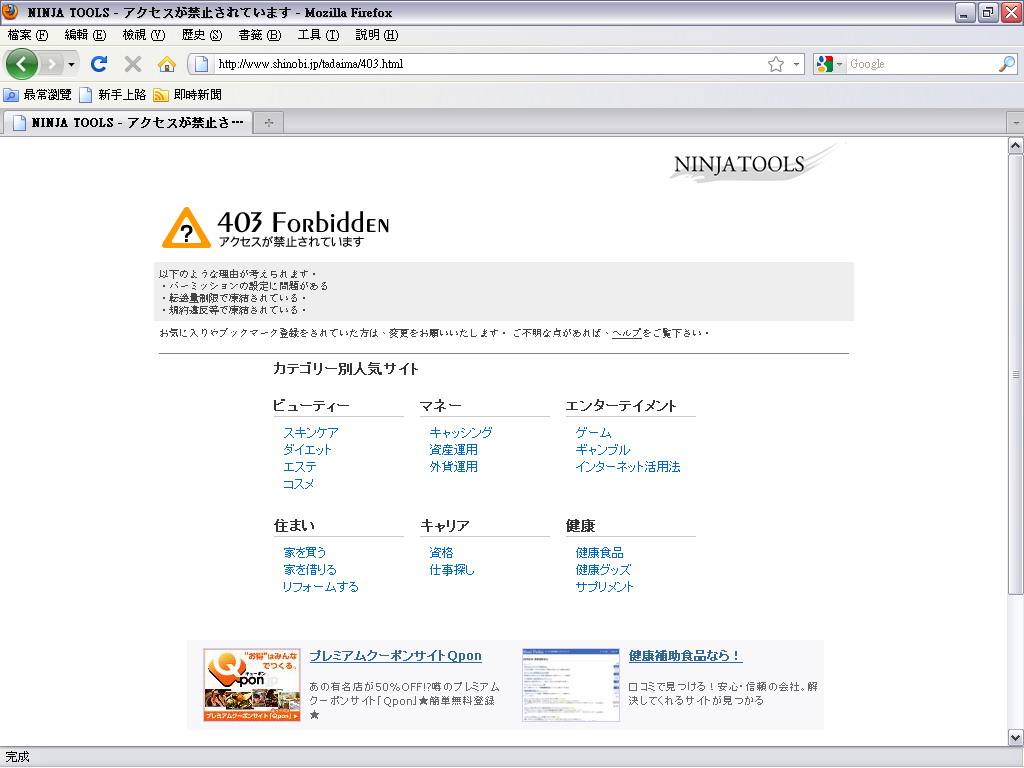Click the health food site ad thumbnail
The height and width of the screenshot is (768, 1024).
click(x=571, y=684)
